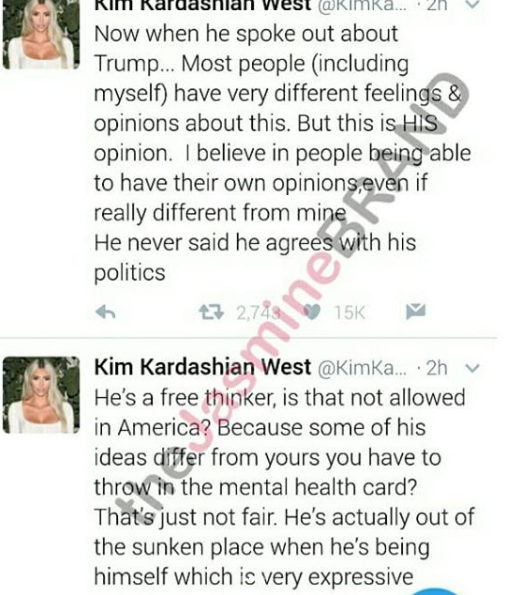Open the 2h timestamp on first tweet
The image size is (511, 595).
[x=437, y=5]
